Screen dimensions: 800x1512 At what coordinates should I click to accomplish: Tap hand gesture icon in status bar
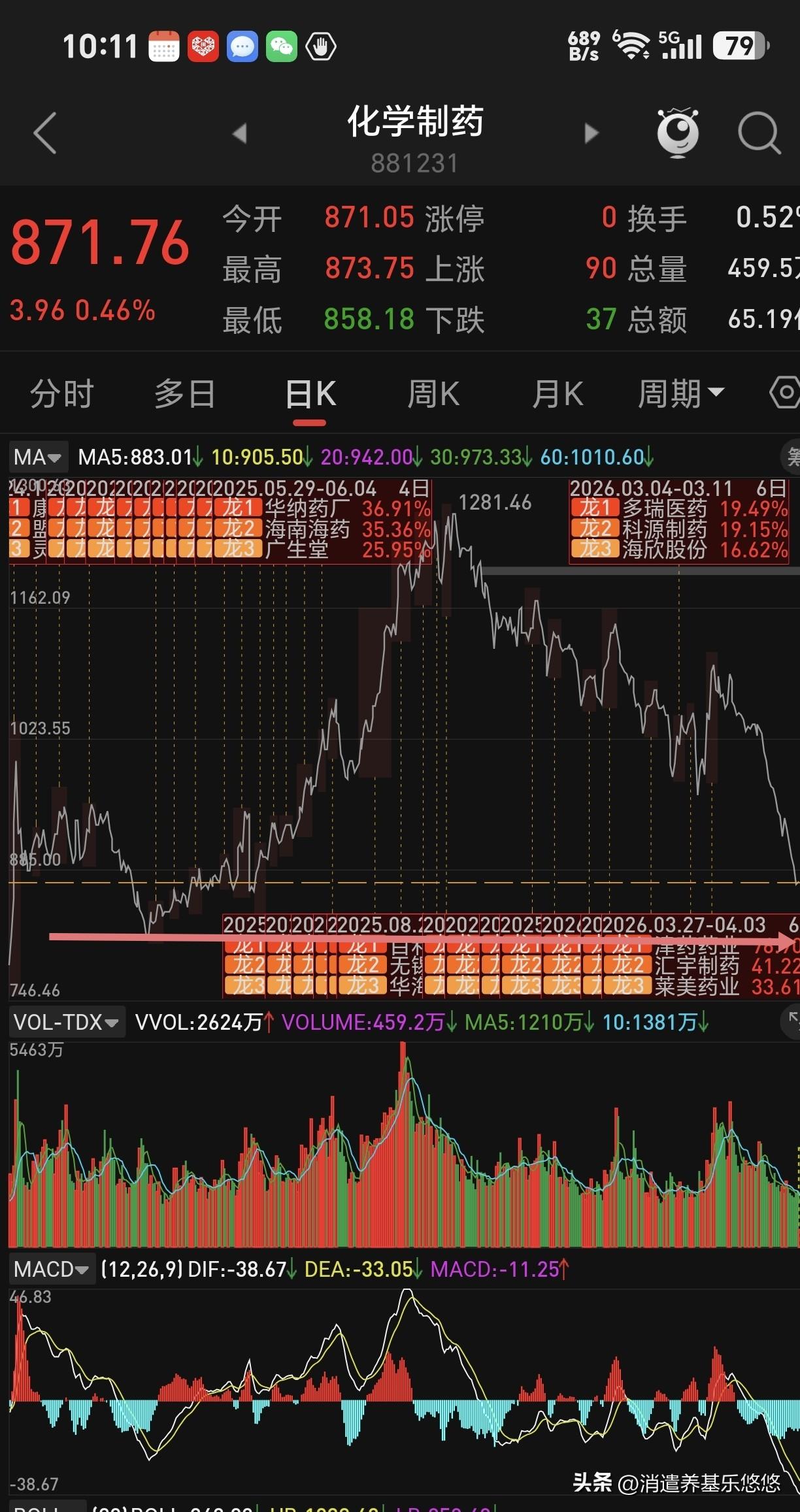pyautogui.click(x=321, y=46)
